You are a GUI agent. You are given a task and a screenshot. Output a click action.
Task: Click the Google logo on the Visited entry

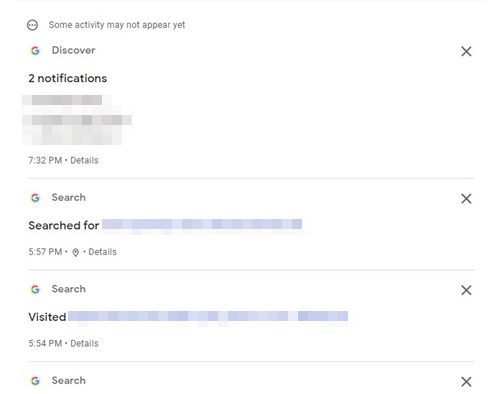click(35, 289)
